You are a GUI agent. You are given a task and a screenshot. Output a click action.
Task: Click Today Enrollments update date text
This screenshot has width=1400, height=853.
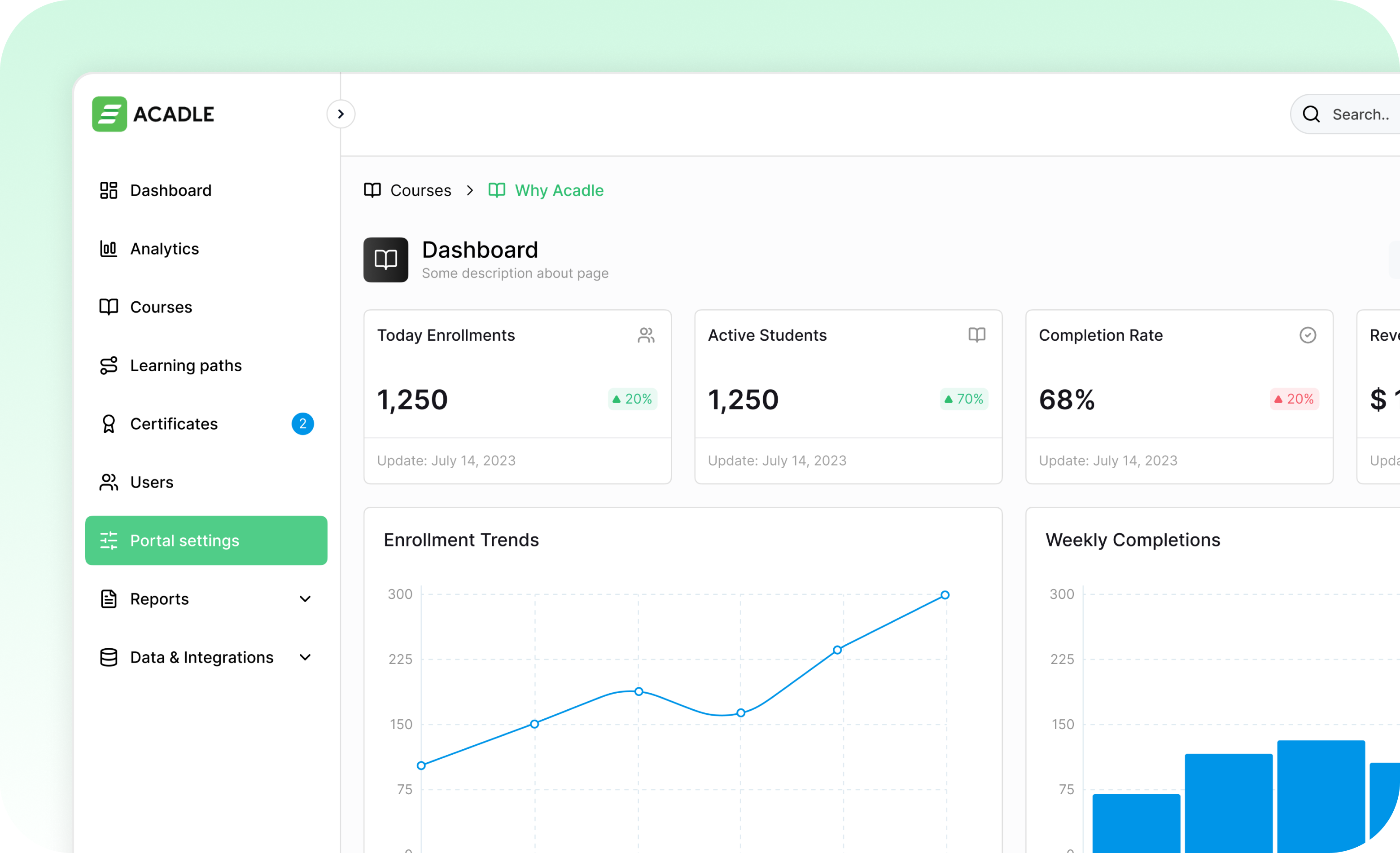point(446,460)
